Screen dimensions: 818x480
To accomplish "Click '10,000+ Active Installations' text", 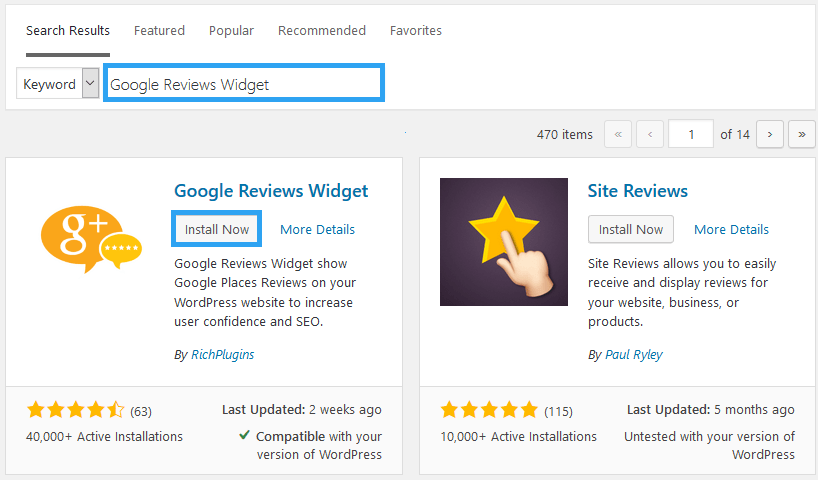I will (x=518, y=436).
